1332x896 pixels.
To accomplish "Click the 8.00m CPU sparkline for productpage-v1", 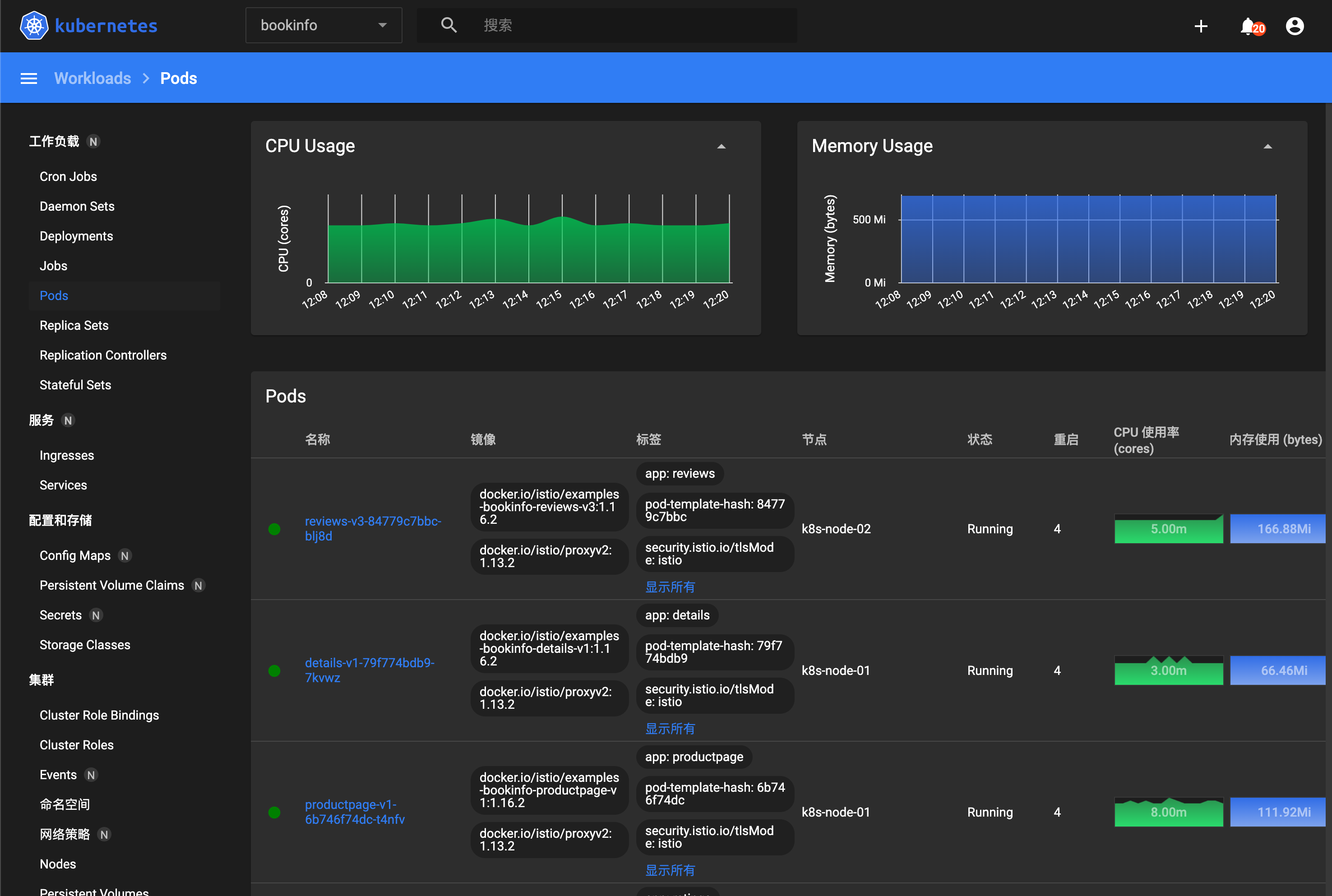I will coord(1169,812).
